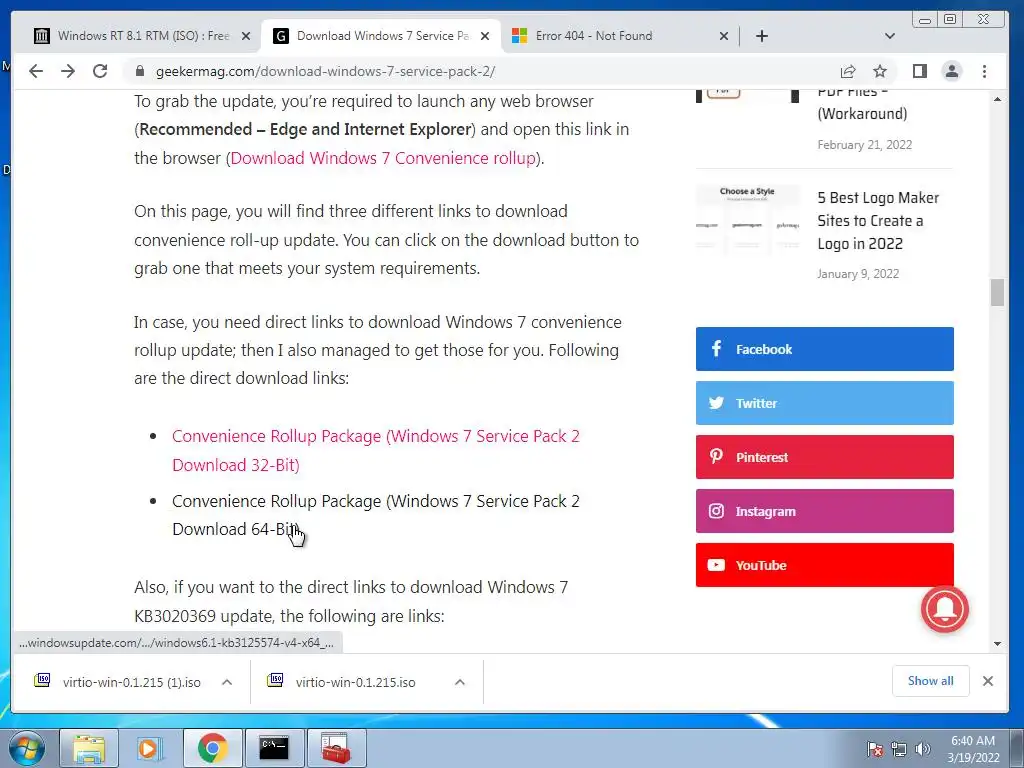Close the downloads bar
This screenshot has height=768, width=1024.
(987, 681)
